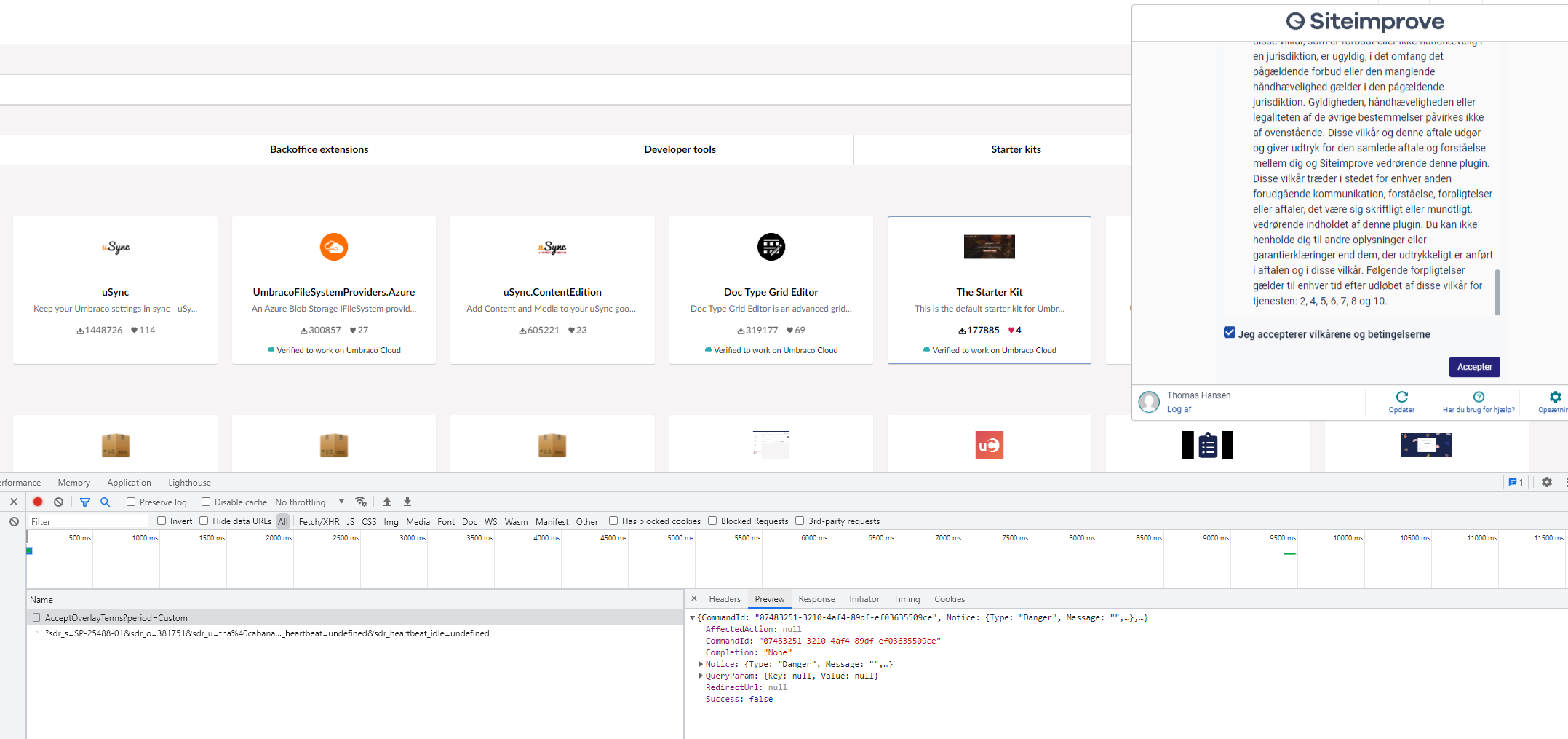Switch to the Headers tab
The width and height of the screenshot is (1568, 739).
725,598
